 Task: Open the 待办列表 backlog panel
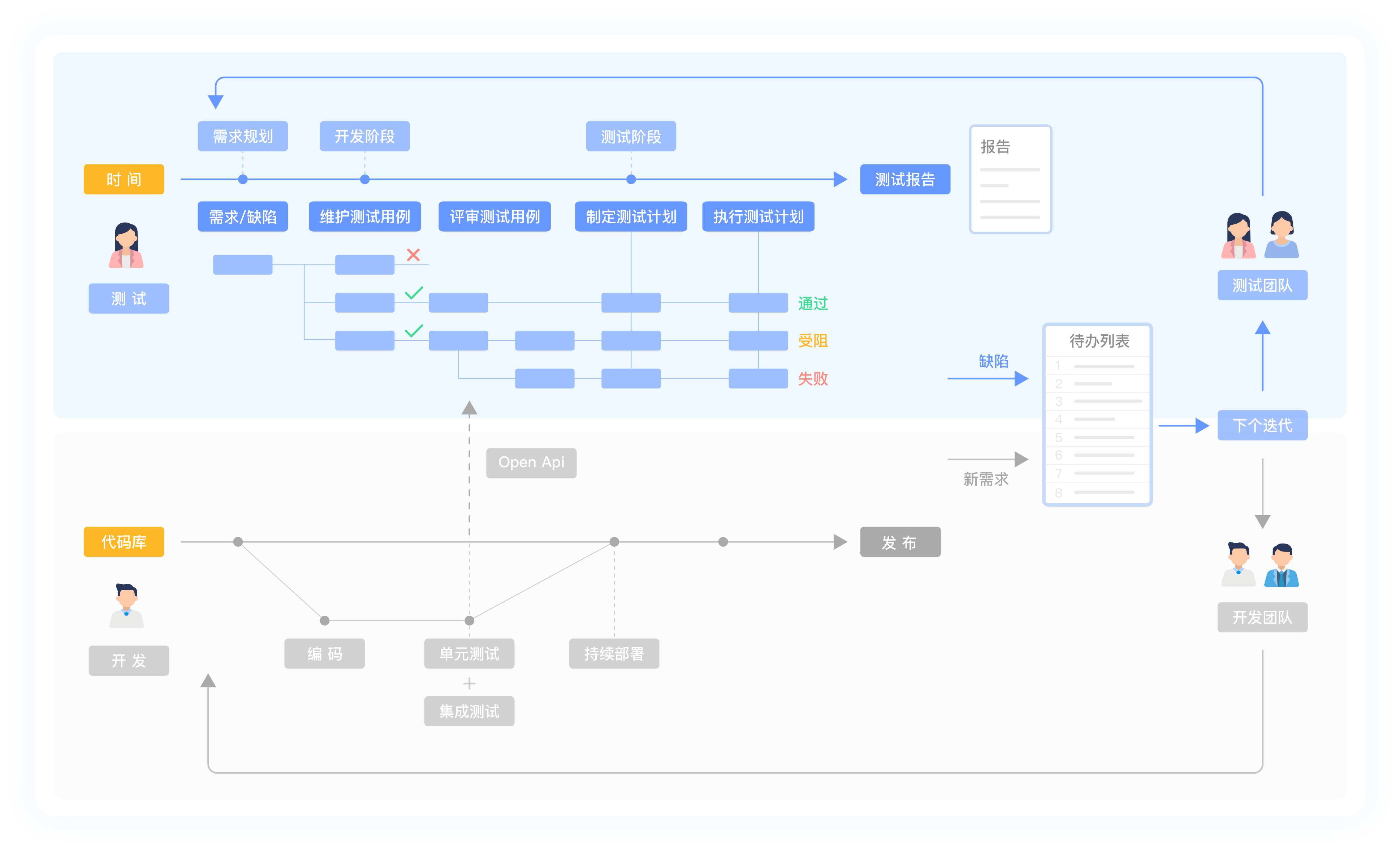coord(1097,414)
